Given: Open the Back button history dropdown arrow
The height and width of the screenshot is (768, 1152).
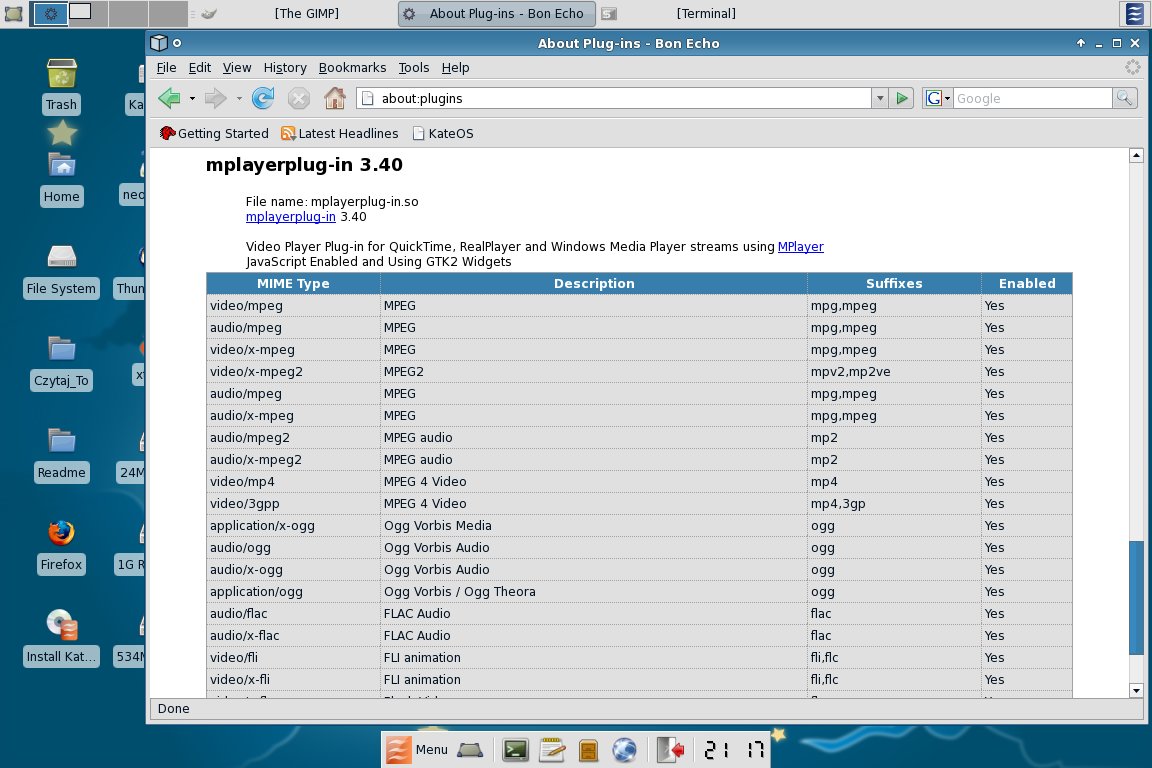Looking at the screenshot, I should point(192,98).
